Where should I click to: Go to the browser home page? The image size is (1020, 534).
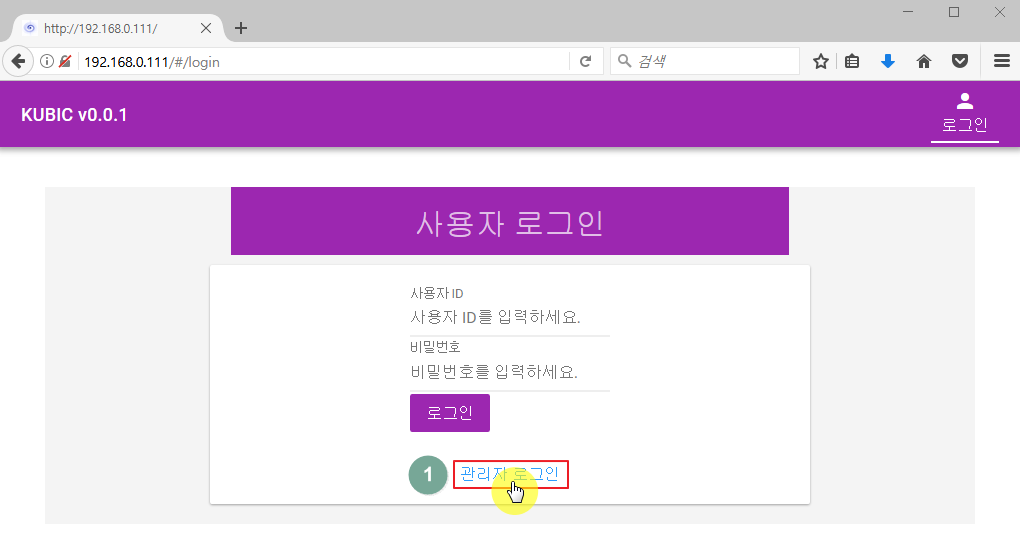(x=924, y=61)
